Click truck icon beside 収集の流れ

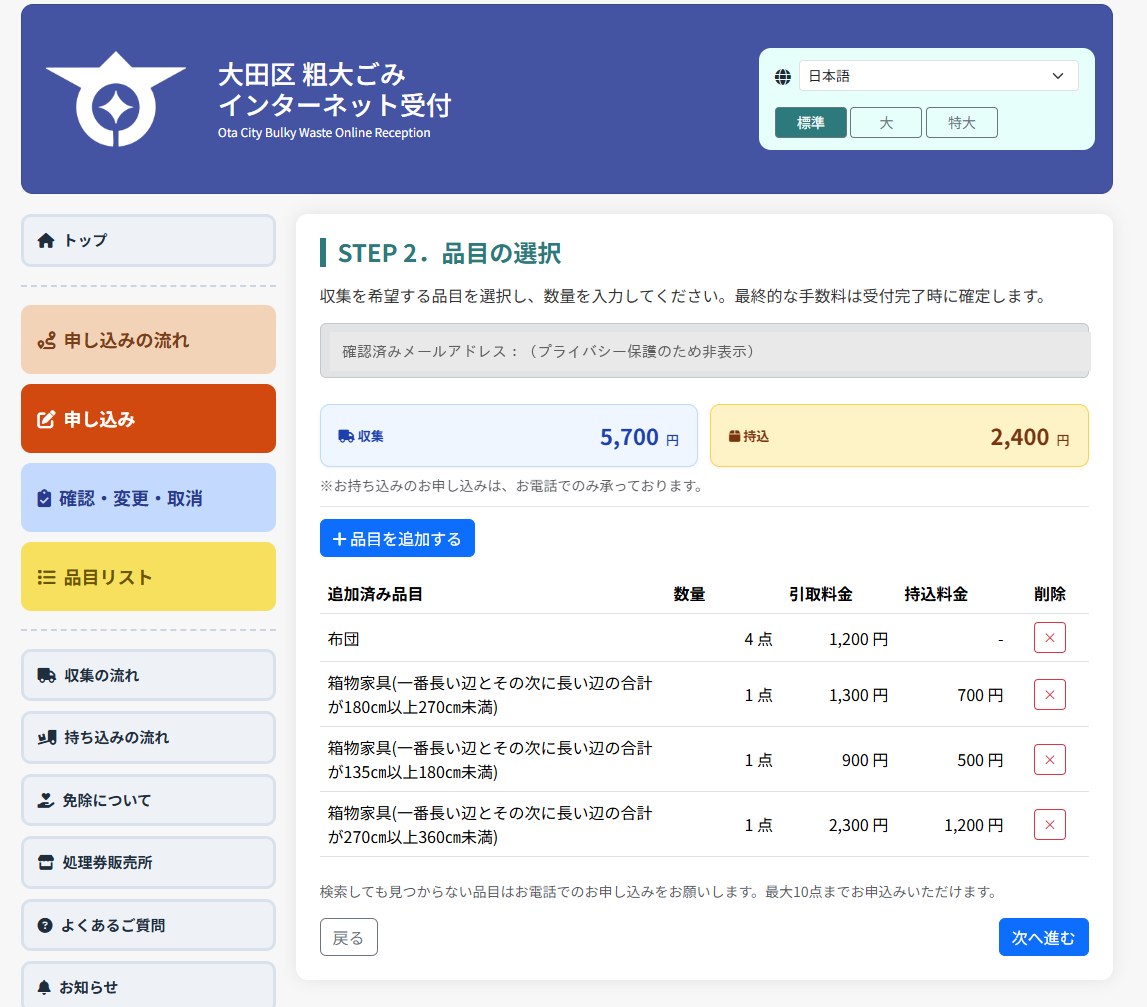pos(47,675)
